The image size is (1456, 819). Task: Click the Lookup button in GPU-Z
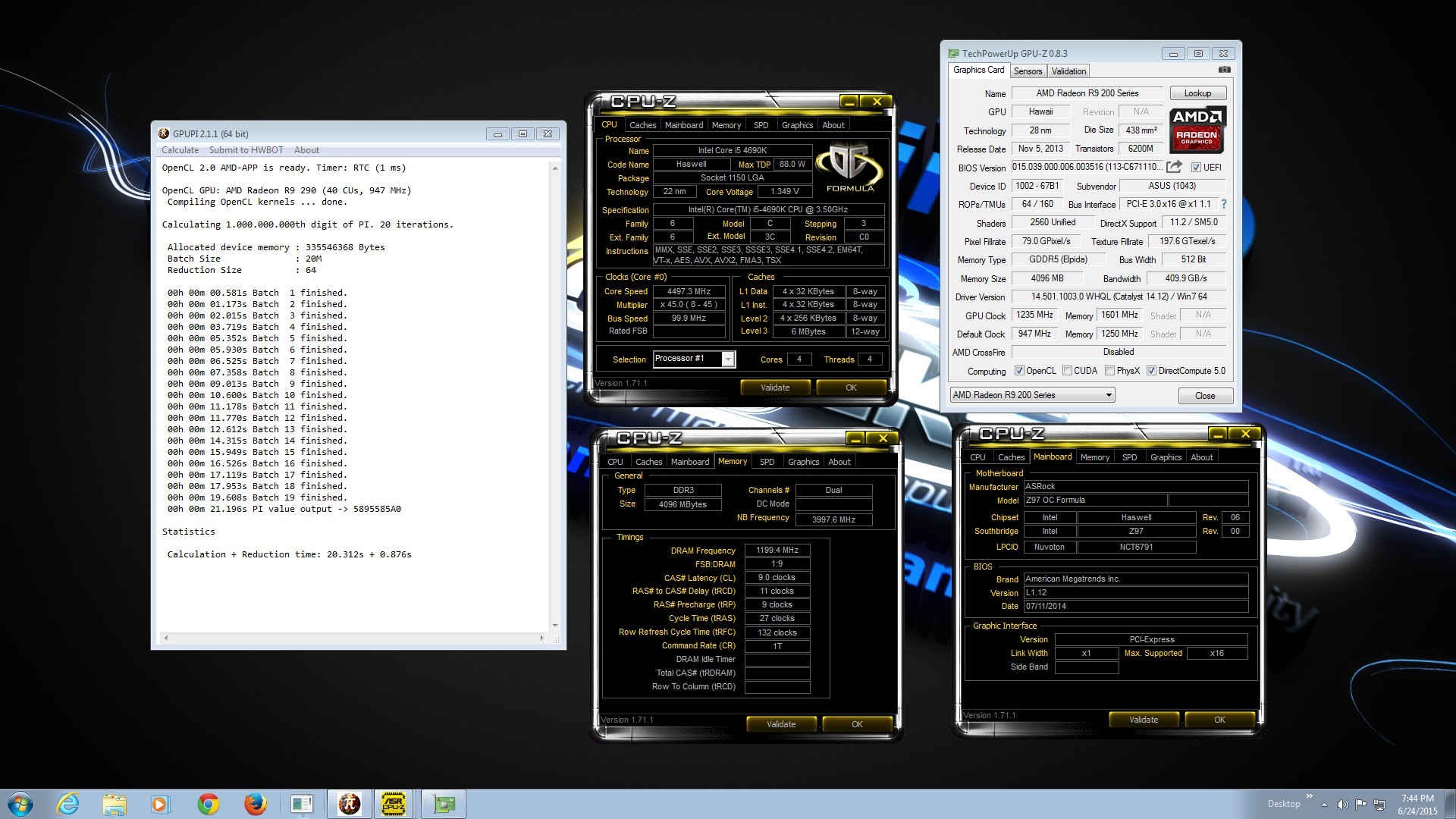[1197, 93]
